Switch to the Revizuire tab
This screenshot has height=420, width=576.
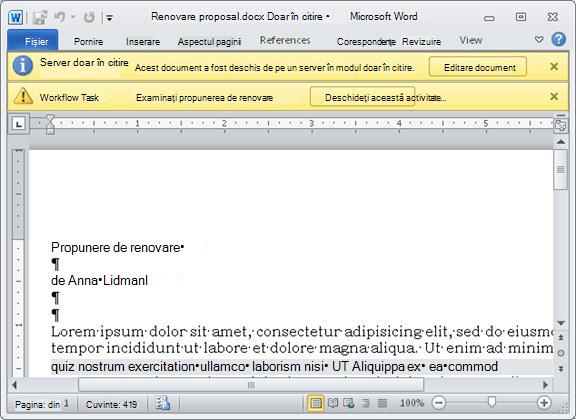click(x=421, y=42)
